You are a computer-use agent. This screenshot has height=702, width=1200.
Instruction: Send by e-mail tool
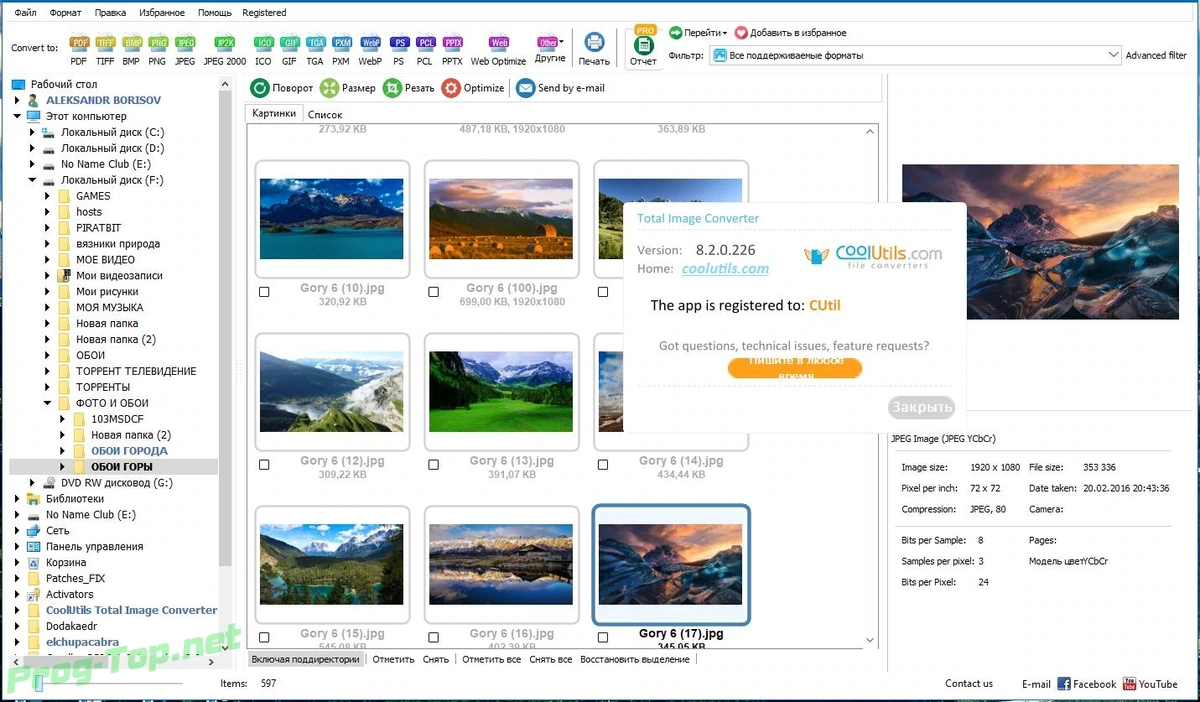[561, 88]
